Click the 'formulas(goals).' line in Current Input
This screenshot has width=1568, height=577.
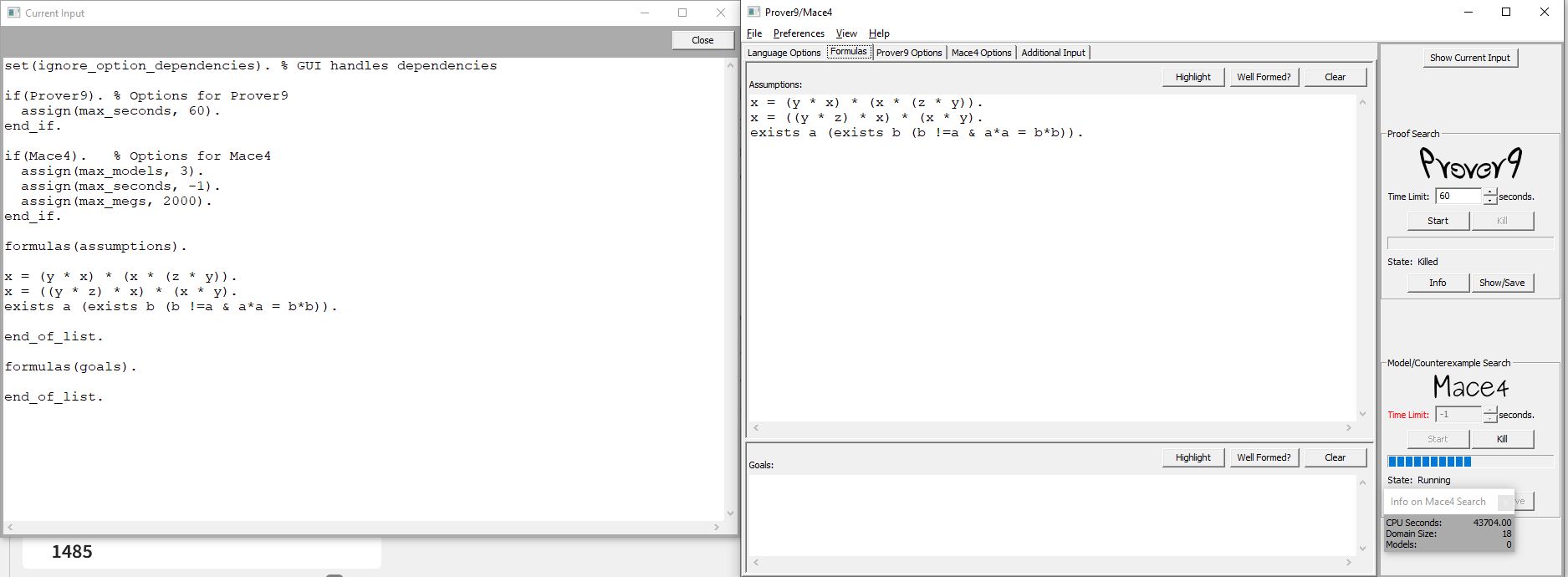click(71, 367)
